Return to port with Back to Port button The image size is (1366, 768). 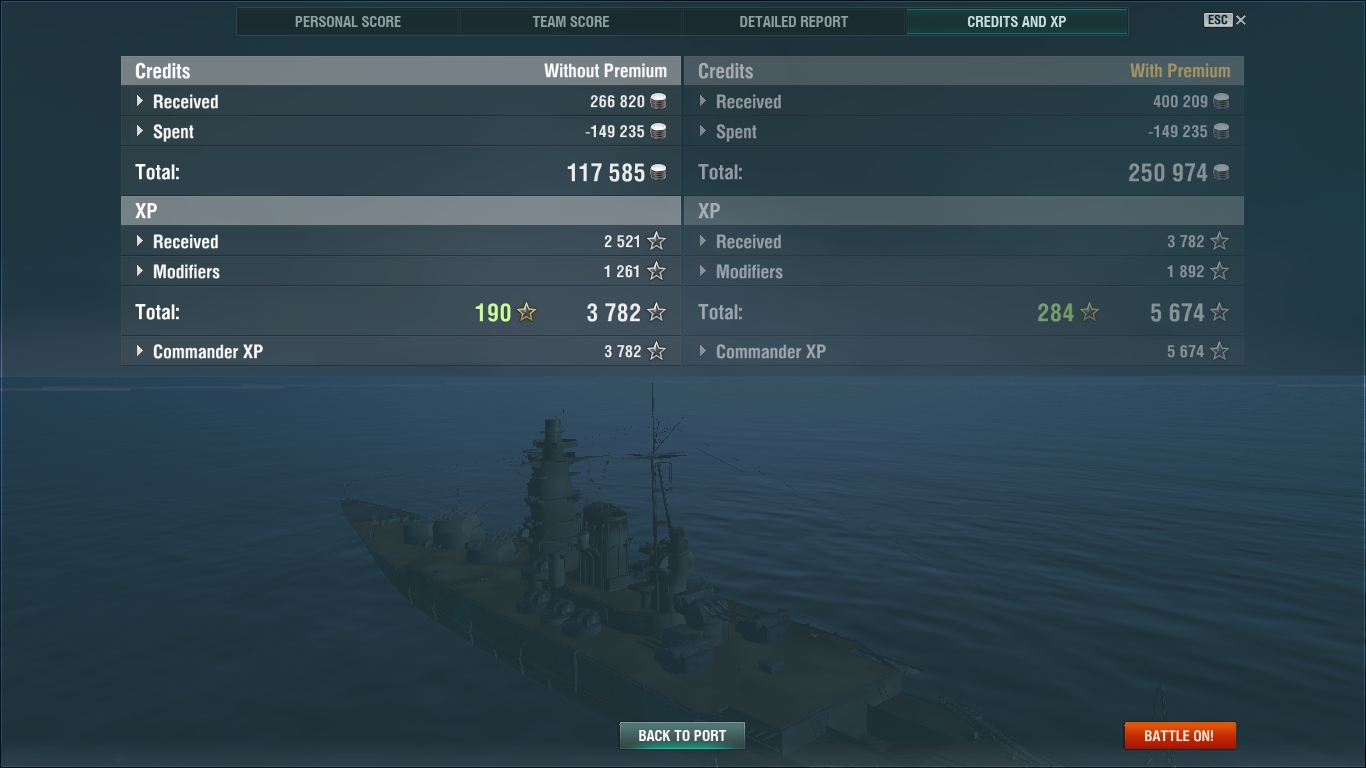click(x=682, y=735)
